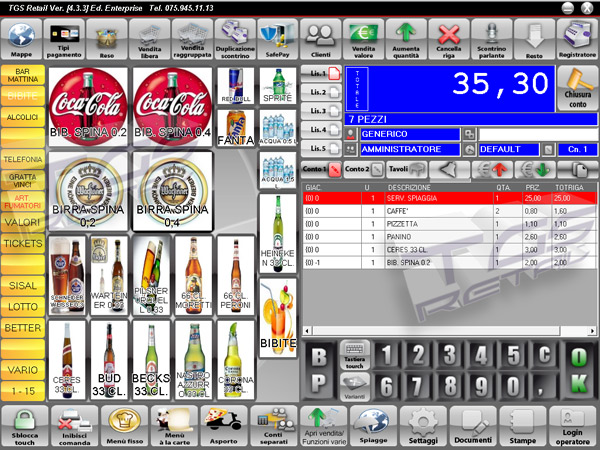Open Varianti option button
Screen dimensions: 600x450
pyautogui.click(x=355, y=386)
